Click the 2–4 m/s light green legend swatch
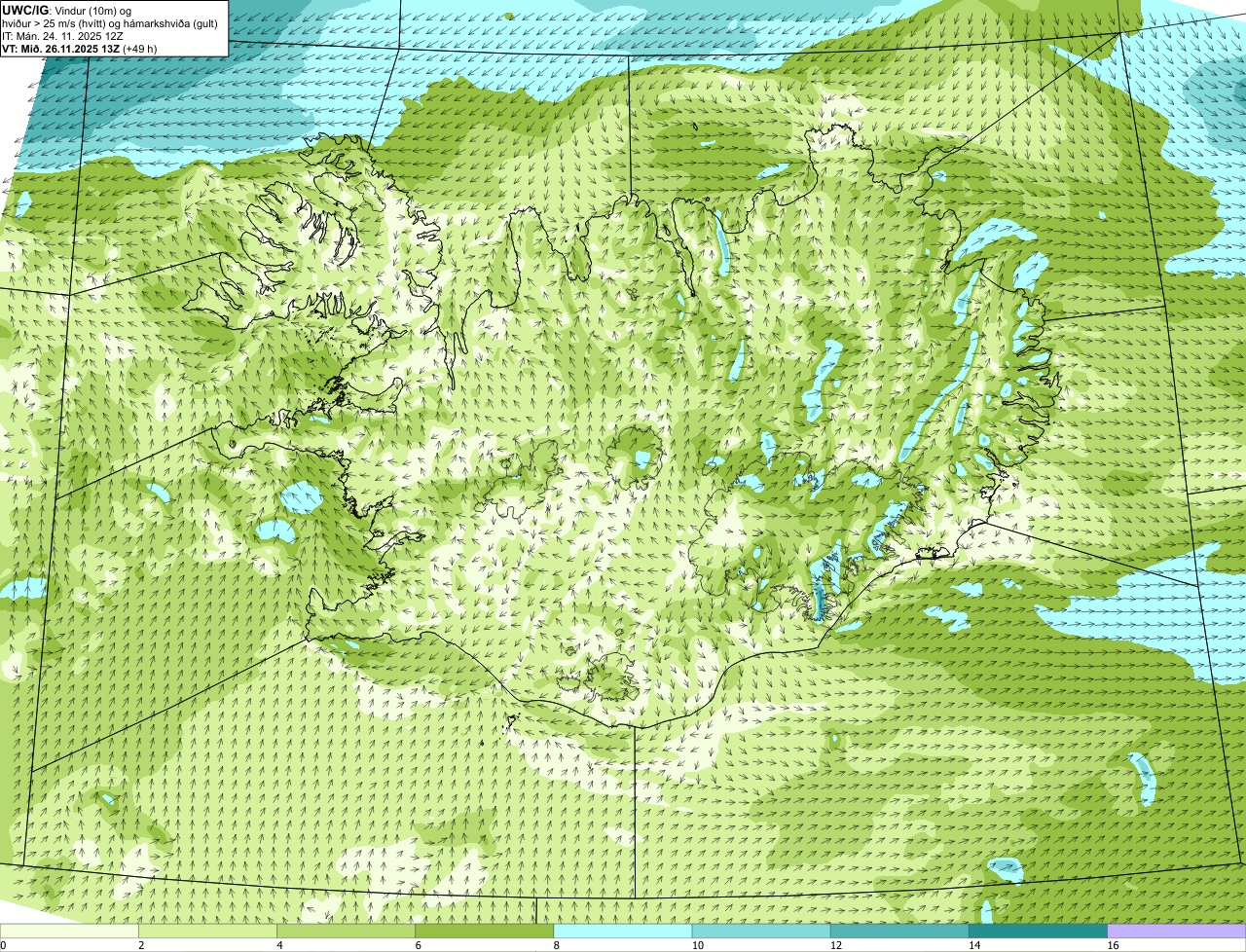Image resolution: width=1246 pixels, height=952 pixels. tap(208, 932)
